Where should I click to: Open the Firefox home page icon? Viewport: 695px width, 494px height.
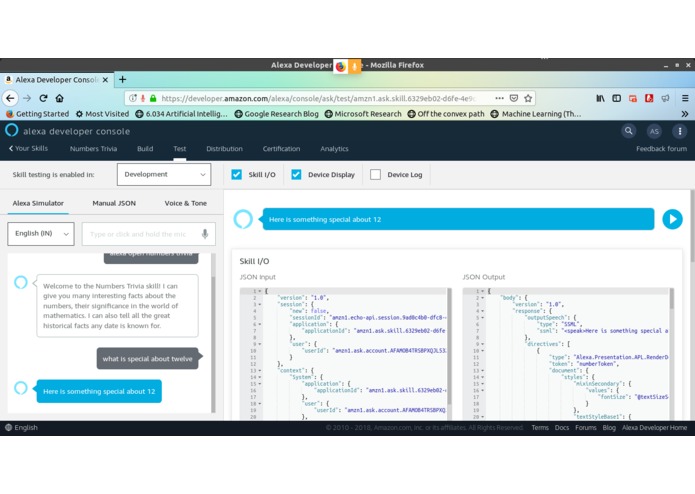(59, 98)
